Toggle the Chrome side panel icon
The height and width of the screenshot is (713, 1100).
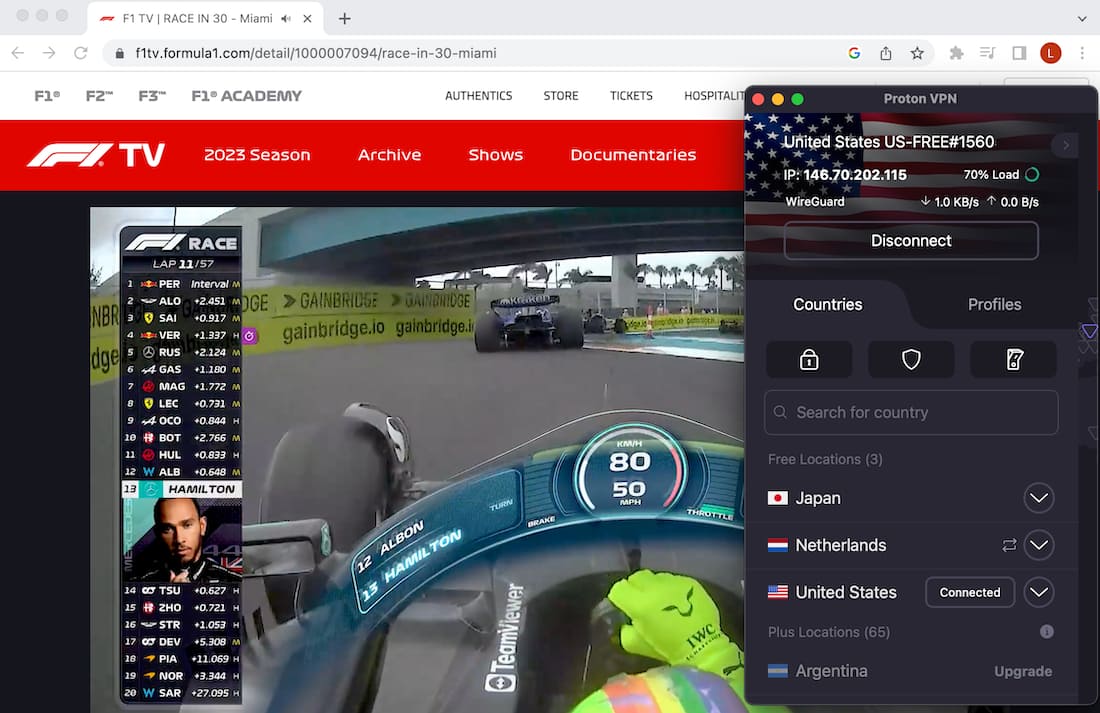(1019, 53)
